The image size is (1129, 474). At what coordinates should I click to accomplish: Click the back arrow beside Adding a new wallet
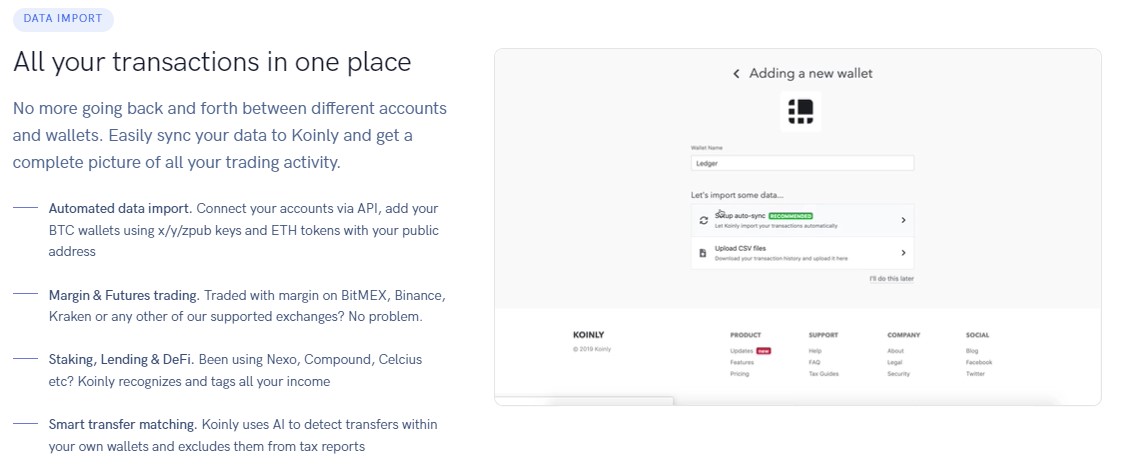[736, 74]
